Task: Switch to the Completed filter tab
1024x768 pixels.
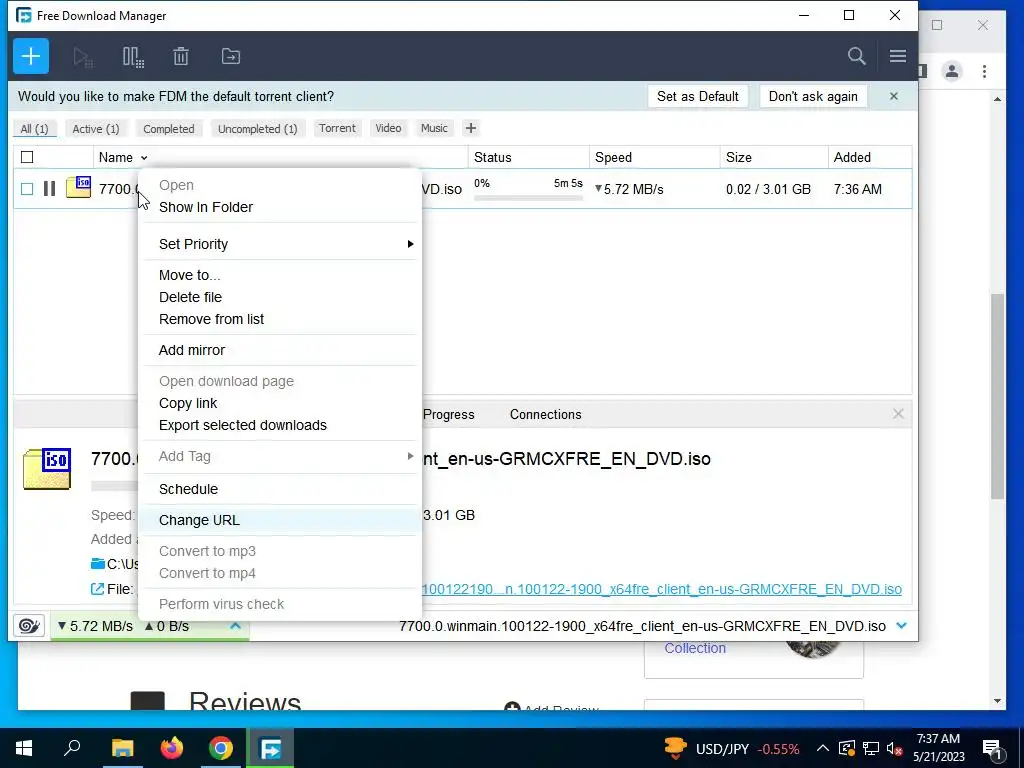Action: coord(168,129)
